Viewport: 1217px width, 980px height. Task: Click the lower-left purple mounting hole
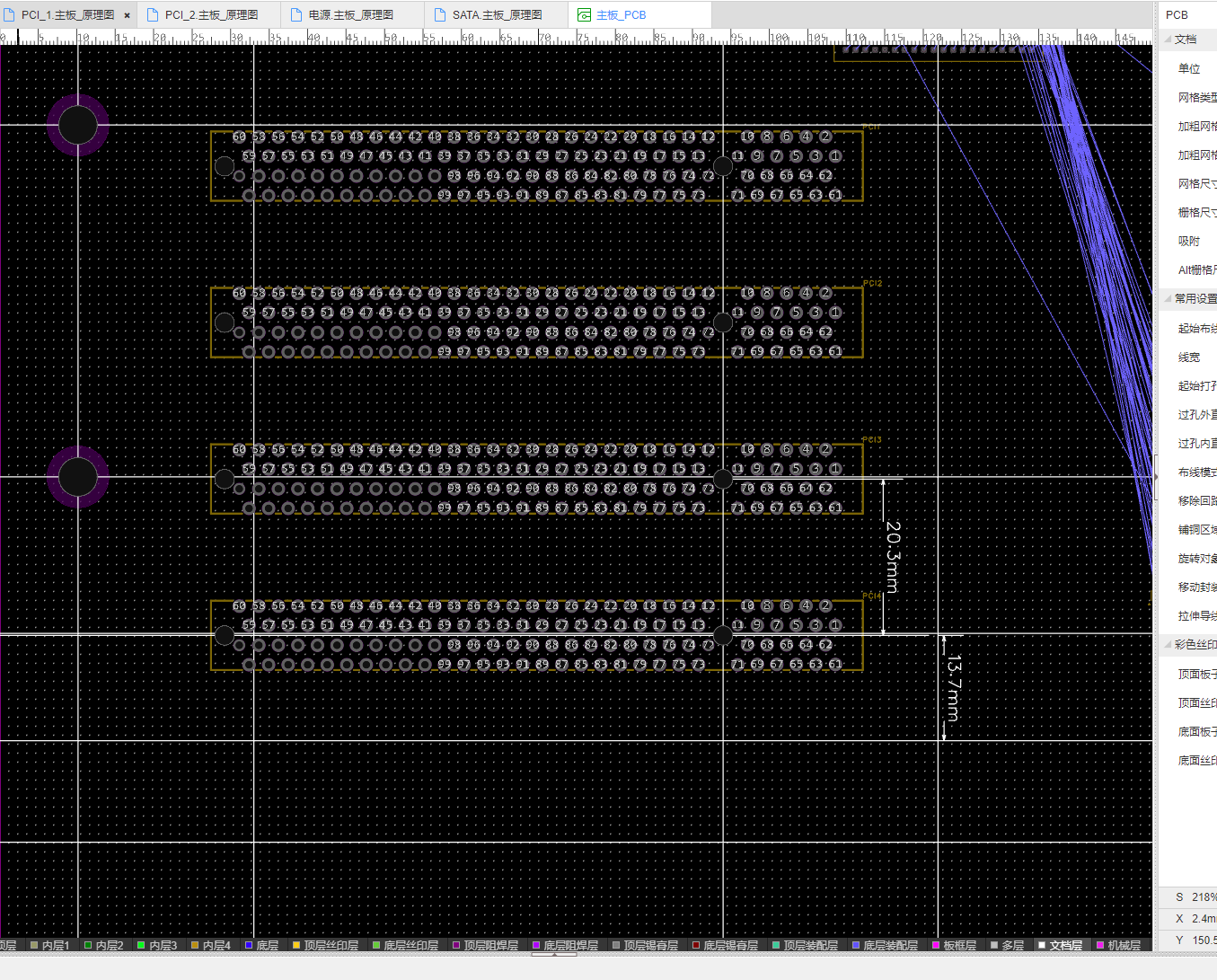[x=78, y=477]
